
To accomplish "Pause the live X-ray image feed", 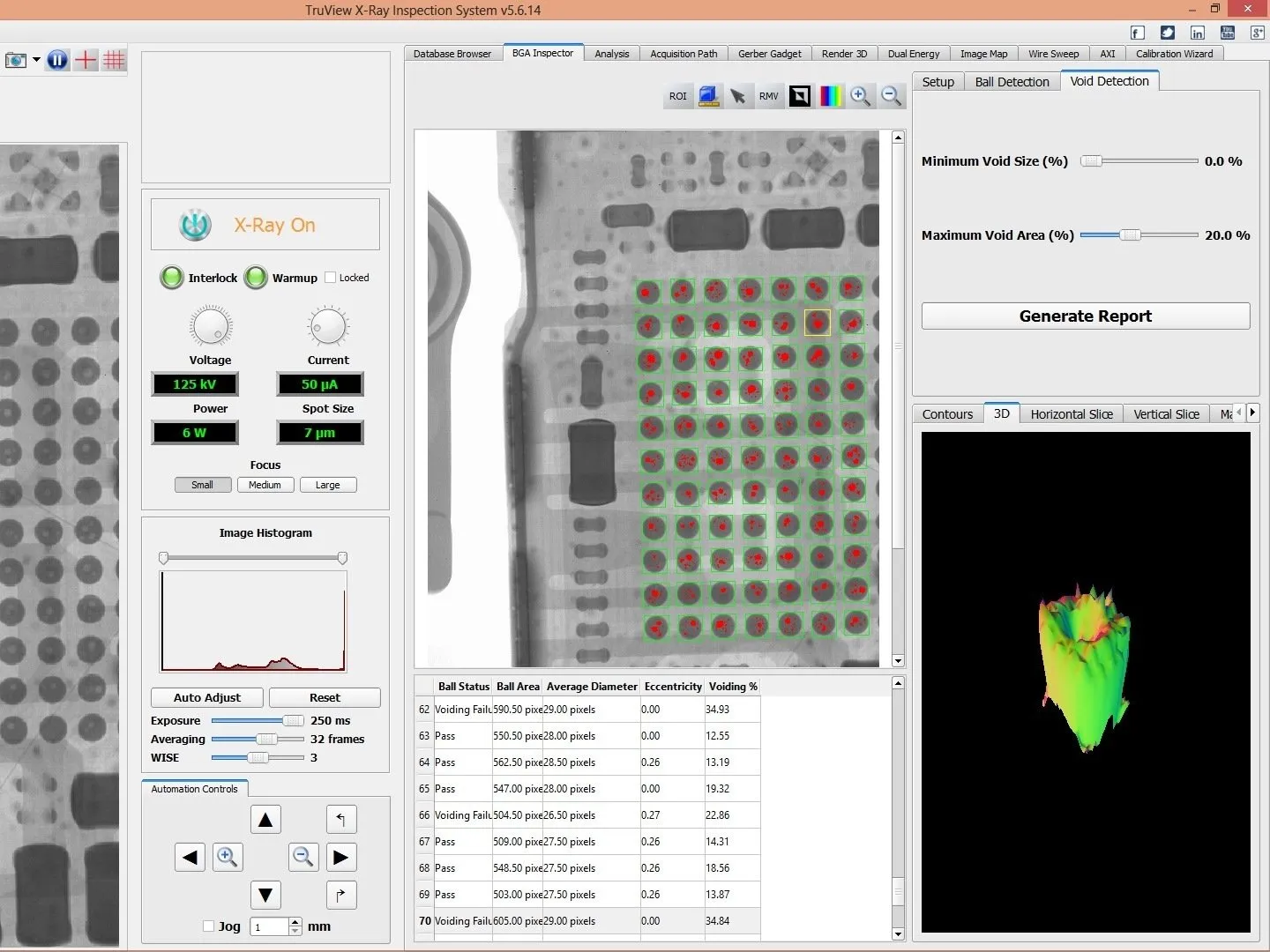I will coord(57,60).
